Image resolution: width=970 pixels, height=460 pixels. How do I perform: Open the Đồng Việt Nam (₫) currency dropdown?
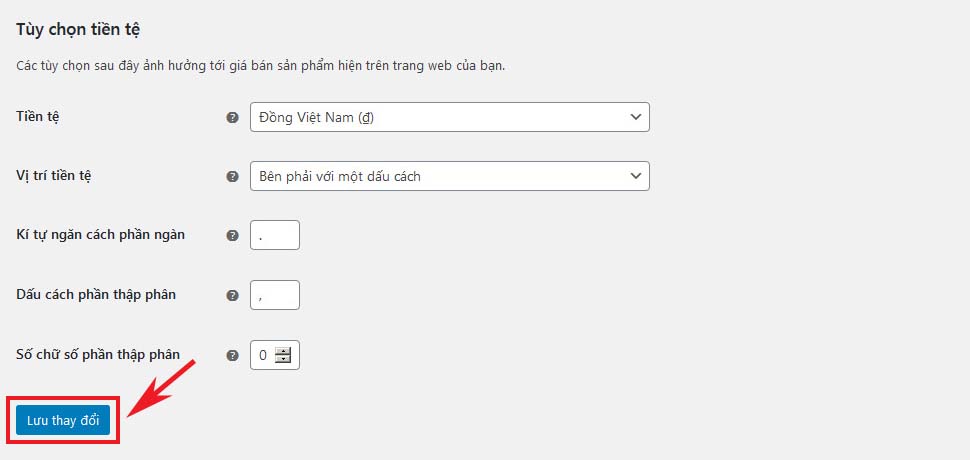(x=449, y=118)
